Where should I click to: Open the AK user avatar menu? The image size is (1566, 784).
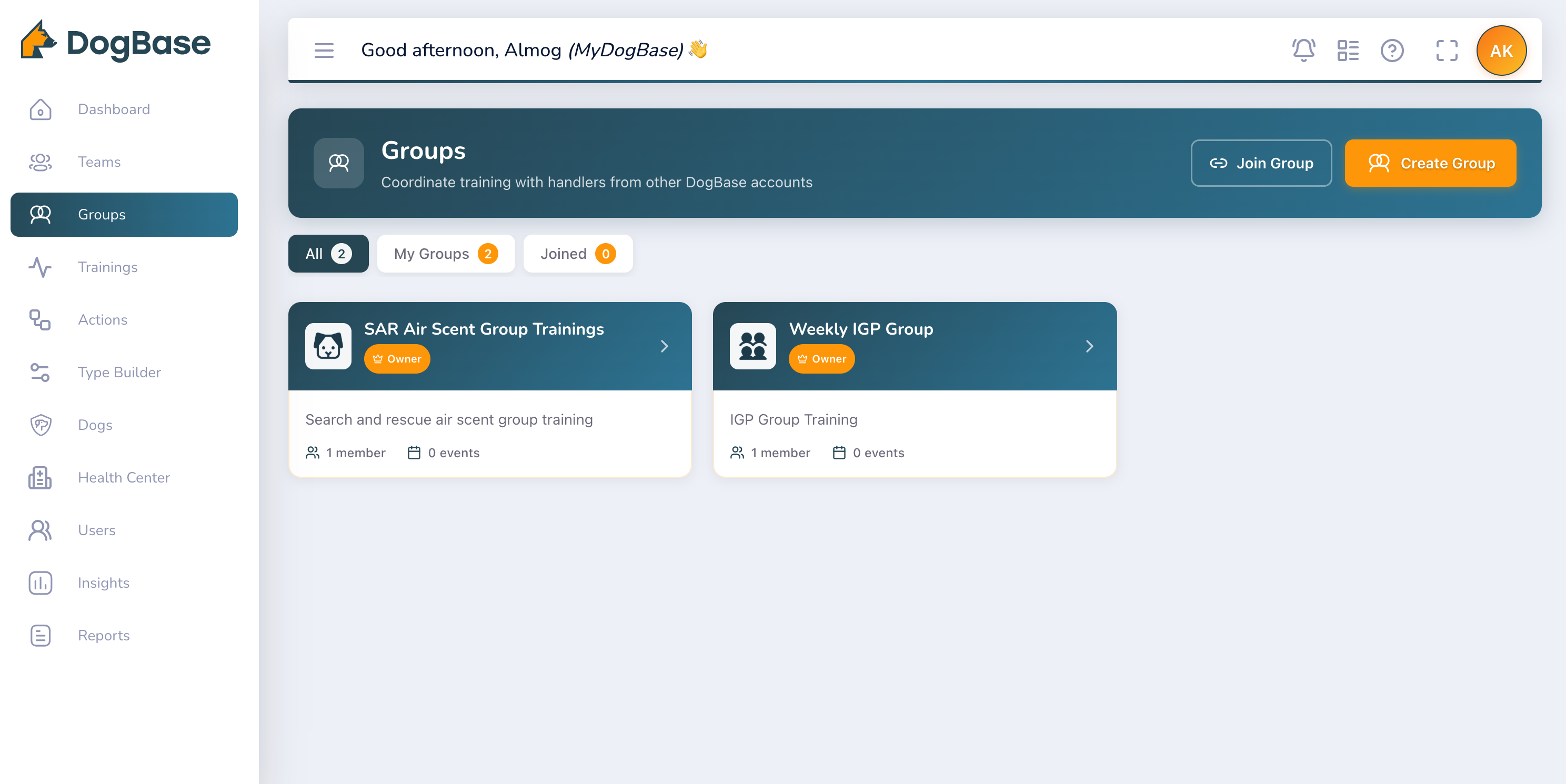(x=1500, y=51)
